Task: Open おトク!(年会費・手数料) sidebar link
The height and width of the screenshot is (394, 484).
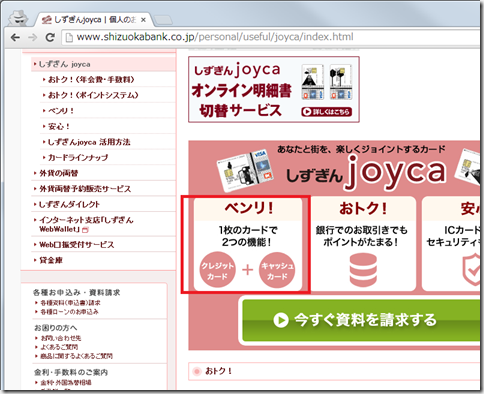Action: 91,79
